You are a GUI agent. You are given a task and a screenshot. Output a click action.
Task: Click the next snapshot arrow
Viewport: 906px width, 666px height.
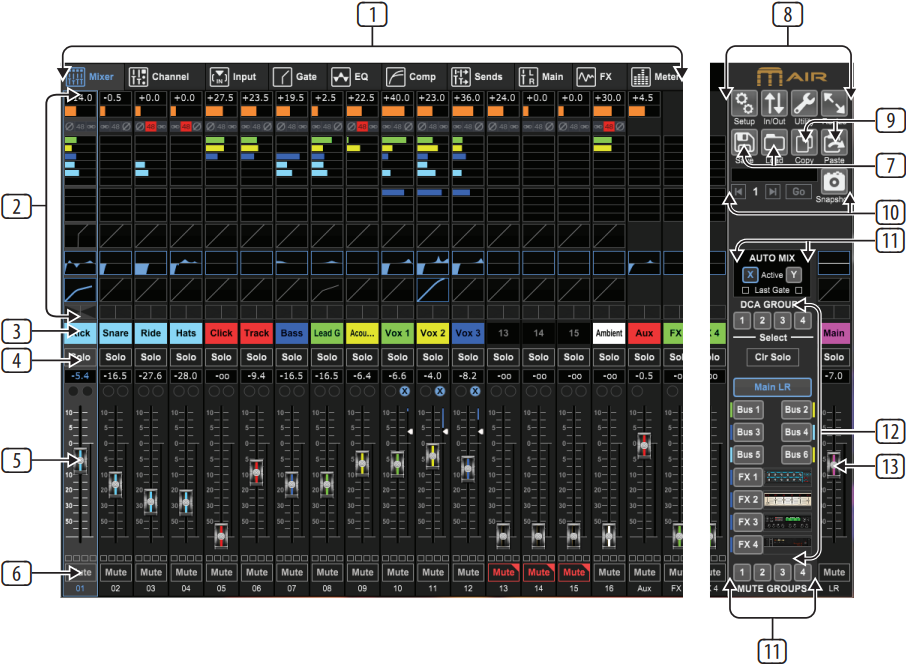(x=772, y=192)
